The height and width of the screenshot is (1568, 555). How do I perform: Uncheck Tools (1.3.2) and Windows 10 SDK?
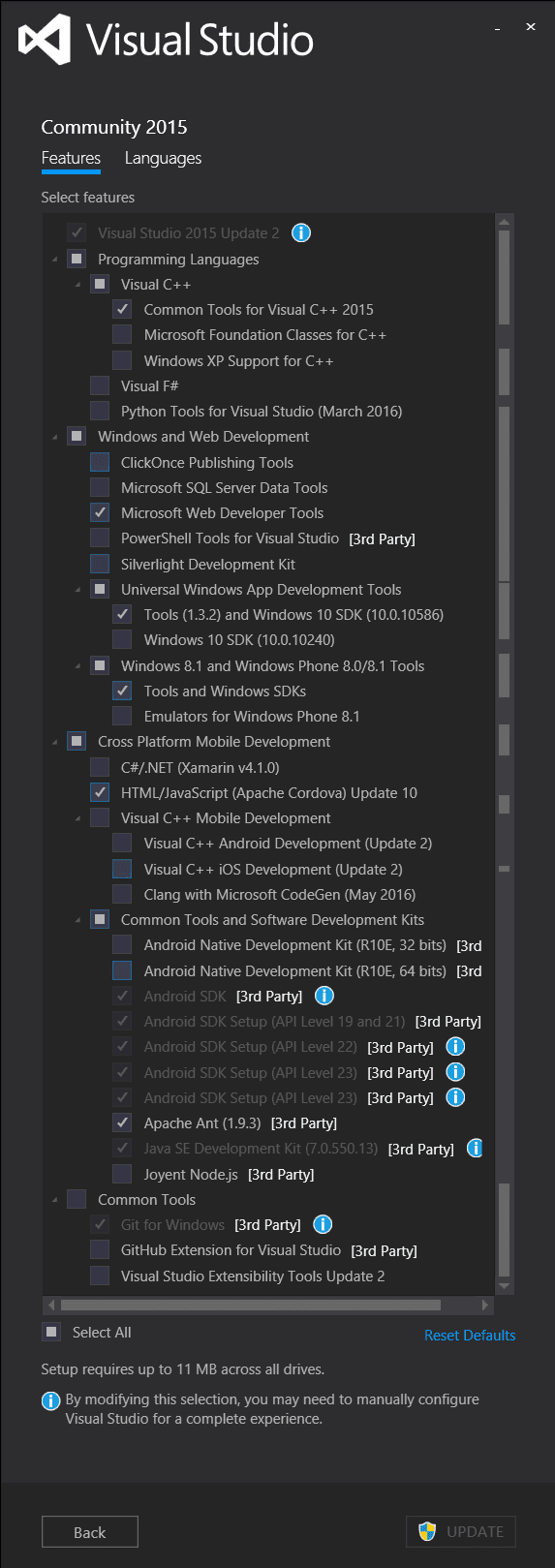(122, 614)
